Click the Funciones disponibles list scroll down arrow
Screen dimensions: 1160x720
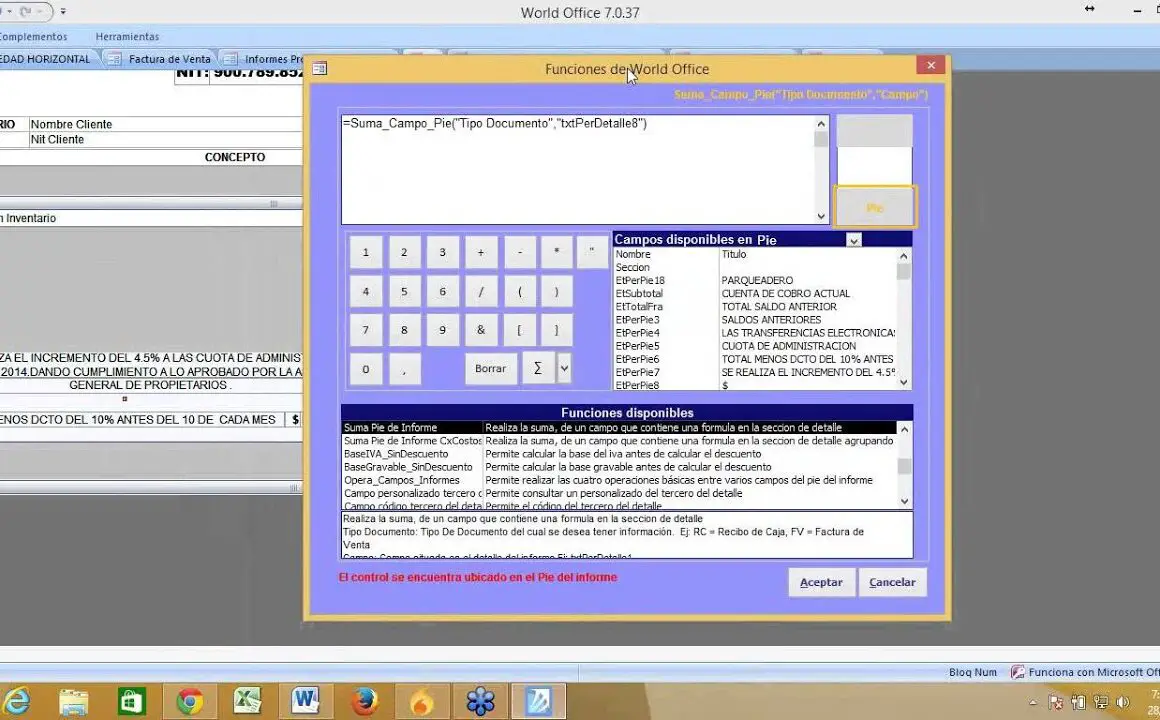click(x=904, y=501)
